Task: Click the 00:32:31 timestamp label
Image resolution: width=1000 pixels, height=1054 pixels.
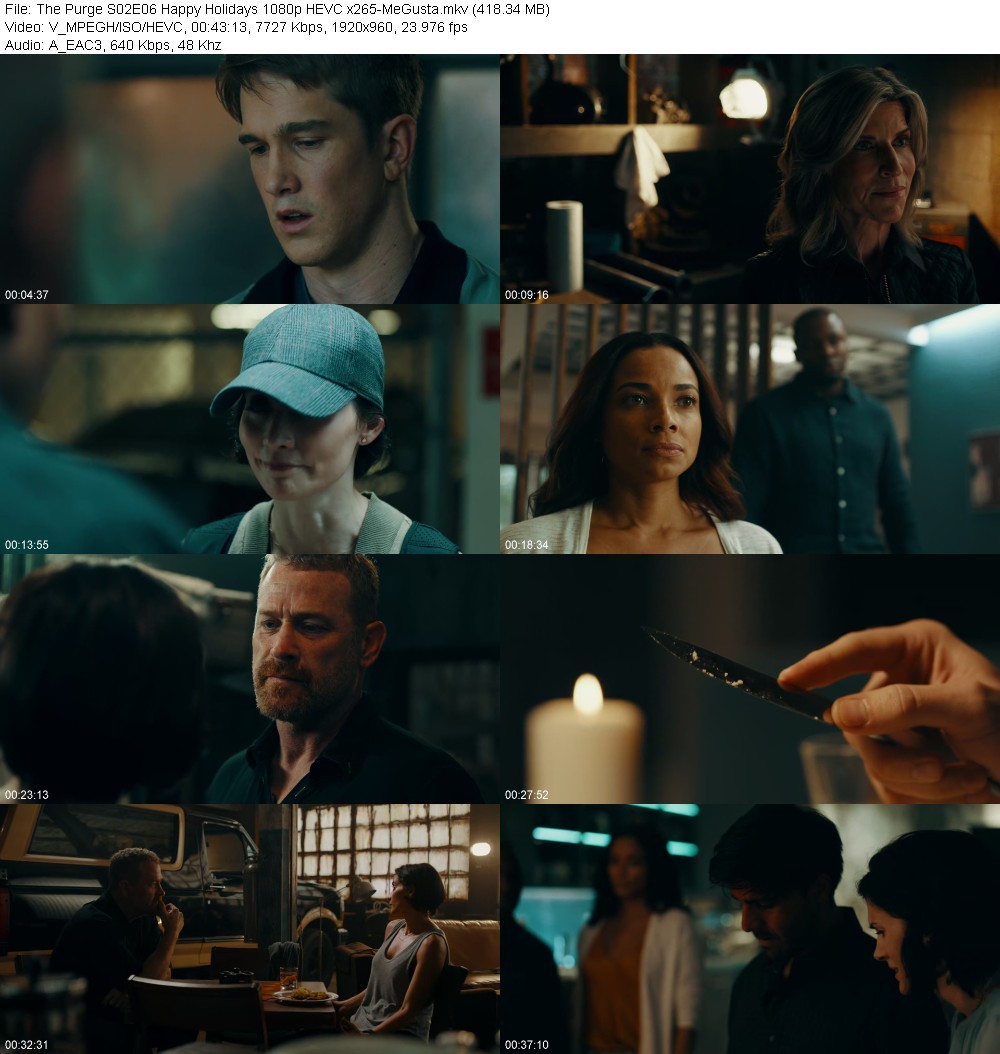Action: pyautogui.click(x=27, y=1045)
